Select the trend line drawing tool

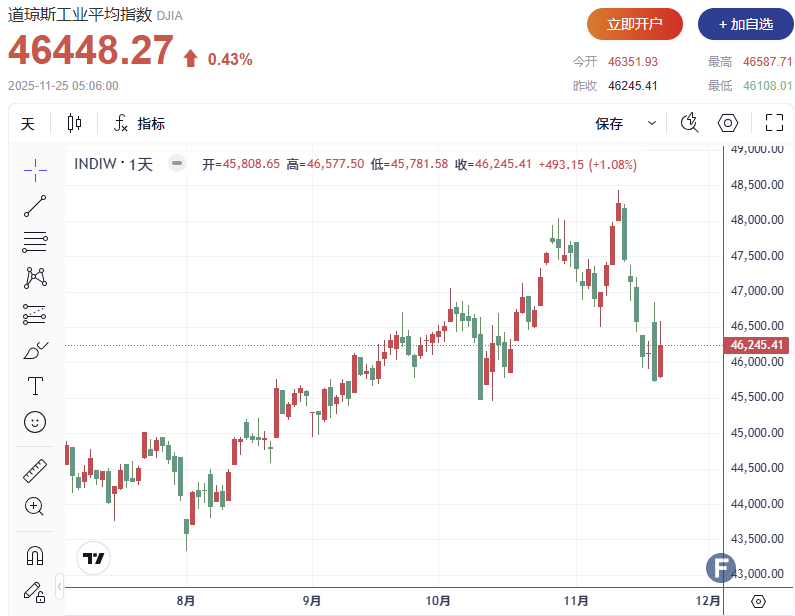(x=35, y=206)
